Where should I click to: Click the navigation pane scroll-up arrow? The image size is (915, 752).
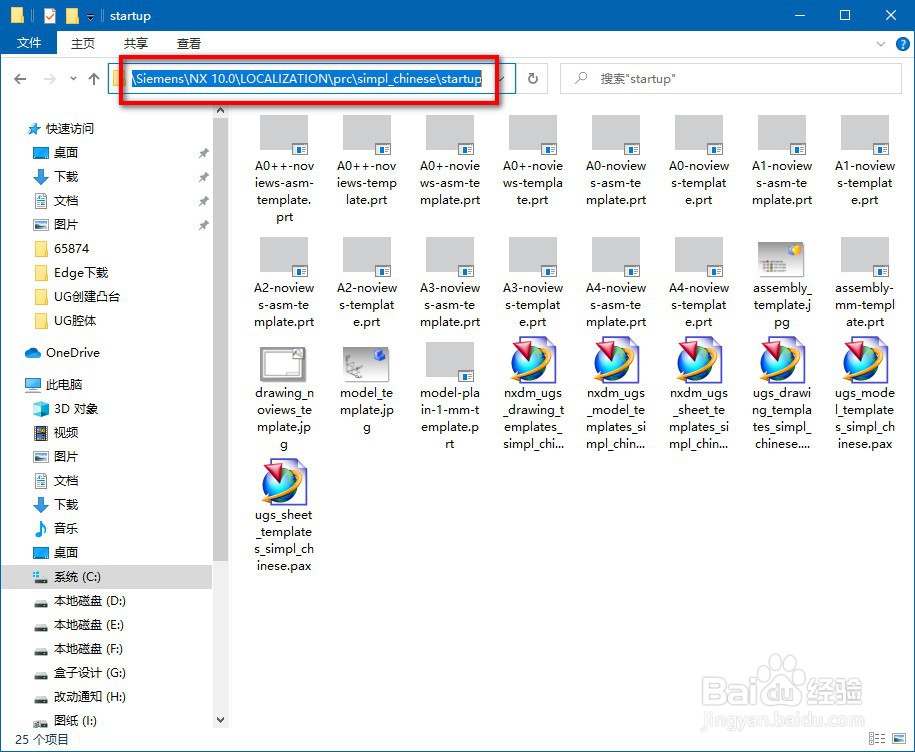pos(220,110)
